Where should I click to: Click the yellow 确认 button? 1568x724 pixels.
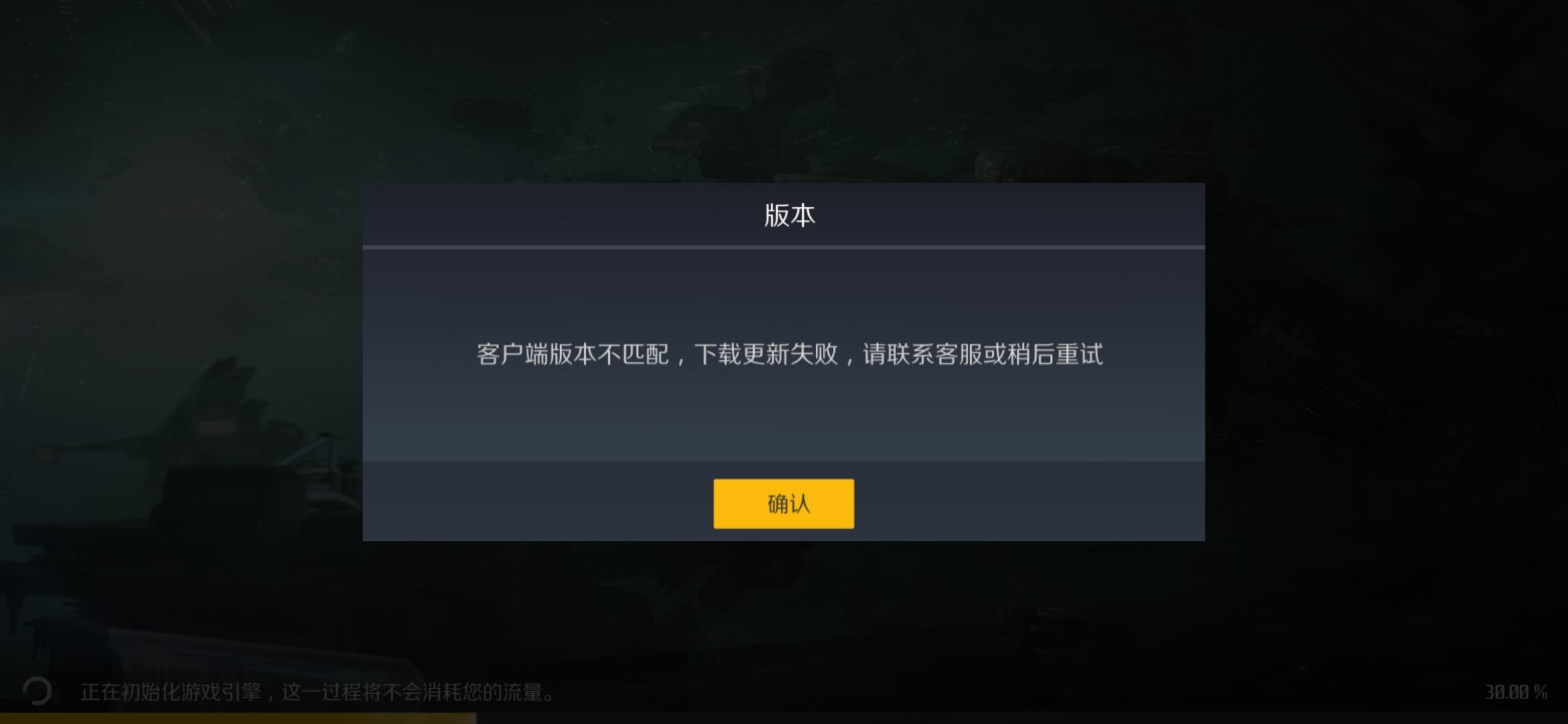(x=783, y=503)
